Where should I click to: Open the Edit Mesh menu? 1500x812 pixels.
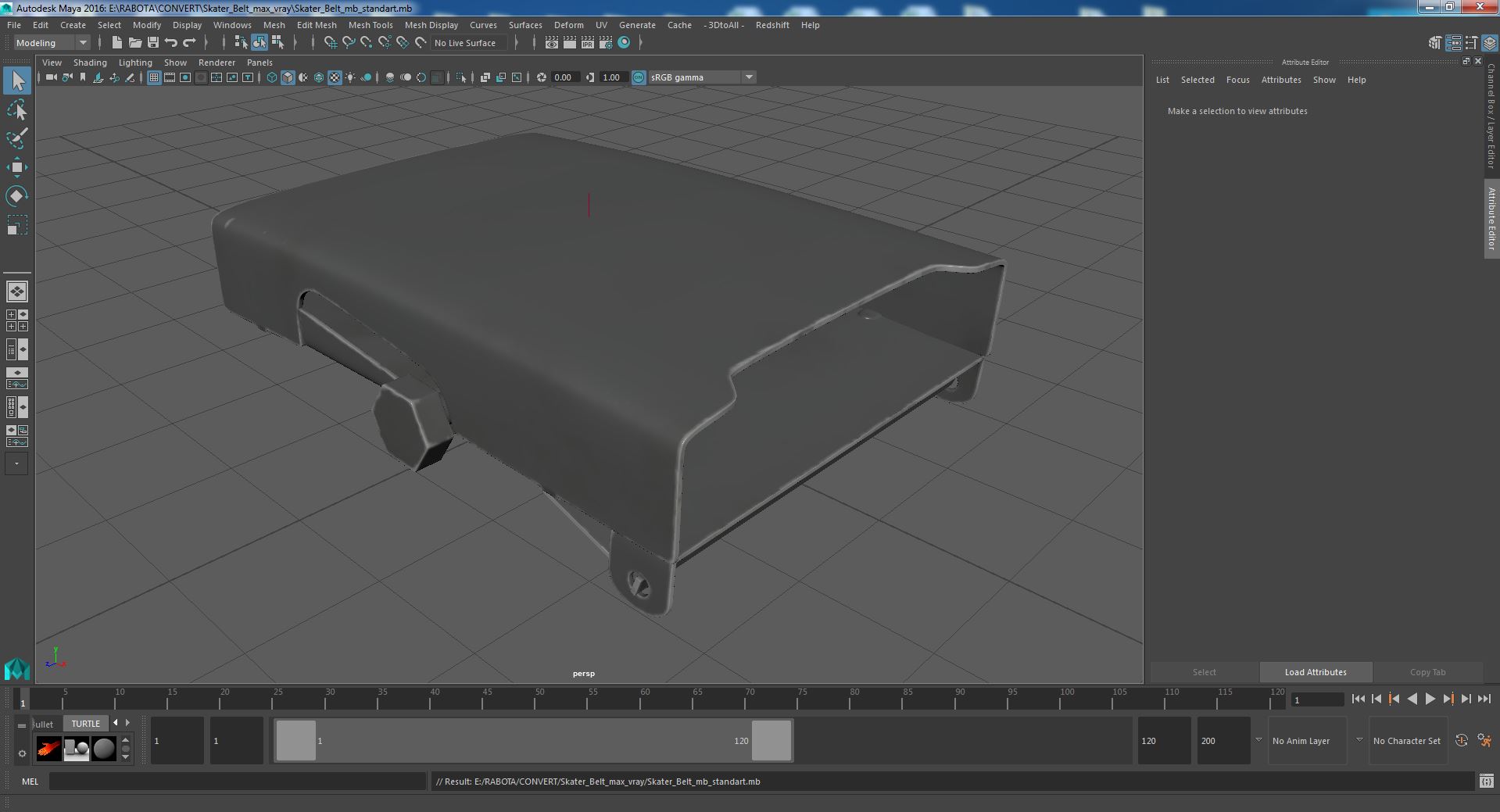coord(317,25)
